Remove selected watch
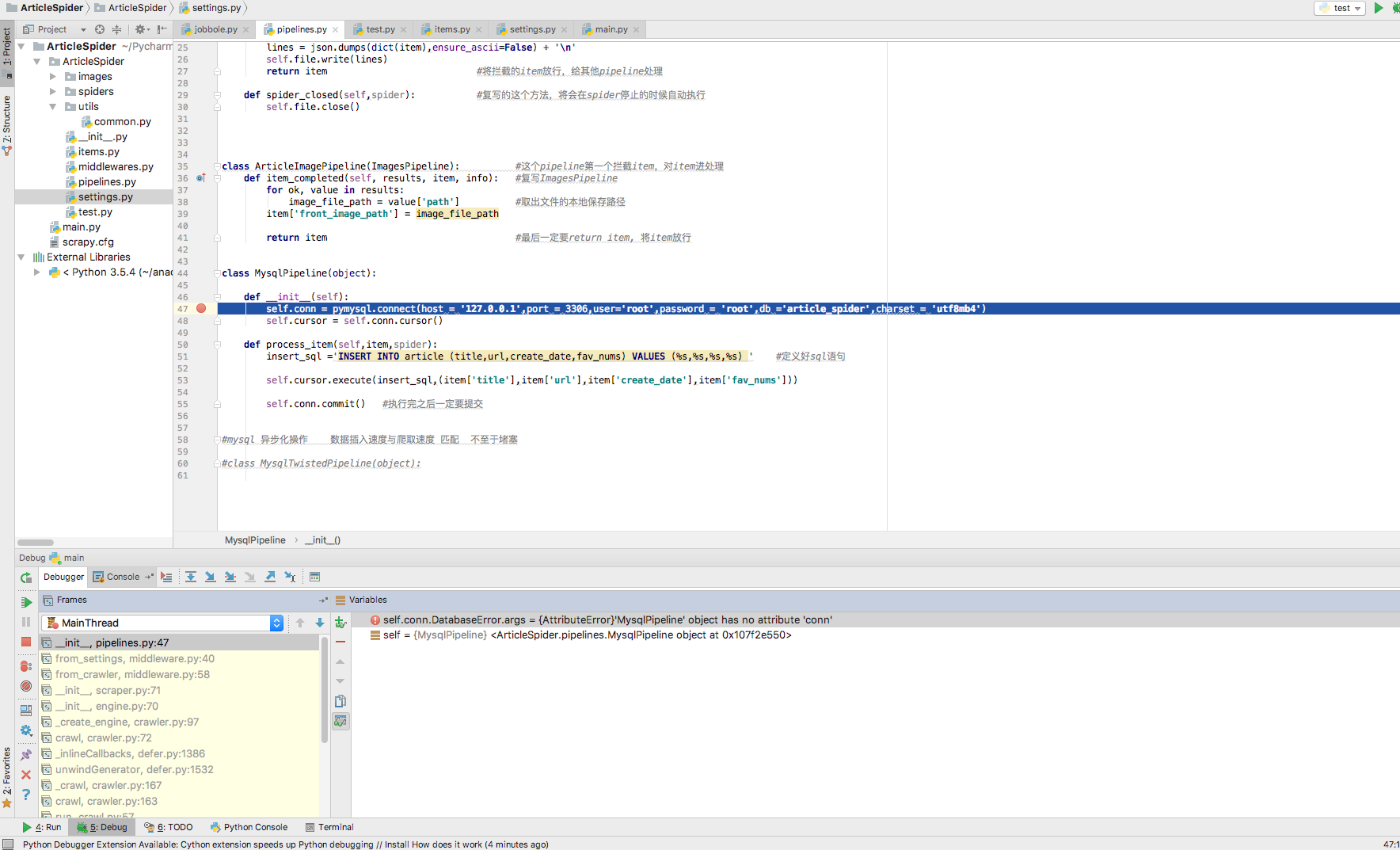1400x850 pixels. pos(340,642)
